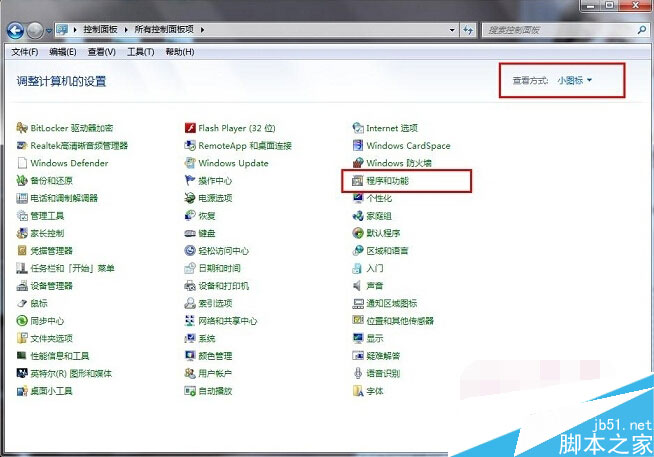Click the 控制面板 breadcrumb
This screenshot has height=457, width=654.
click(x=100, y=29)
